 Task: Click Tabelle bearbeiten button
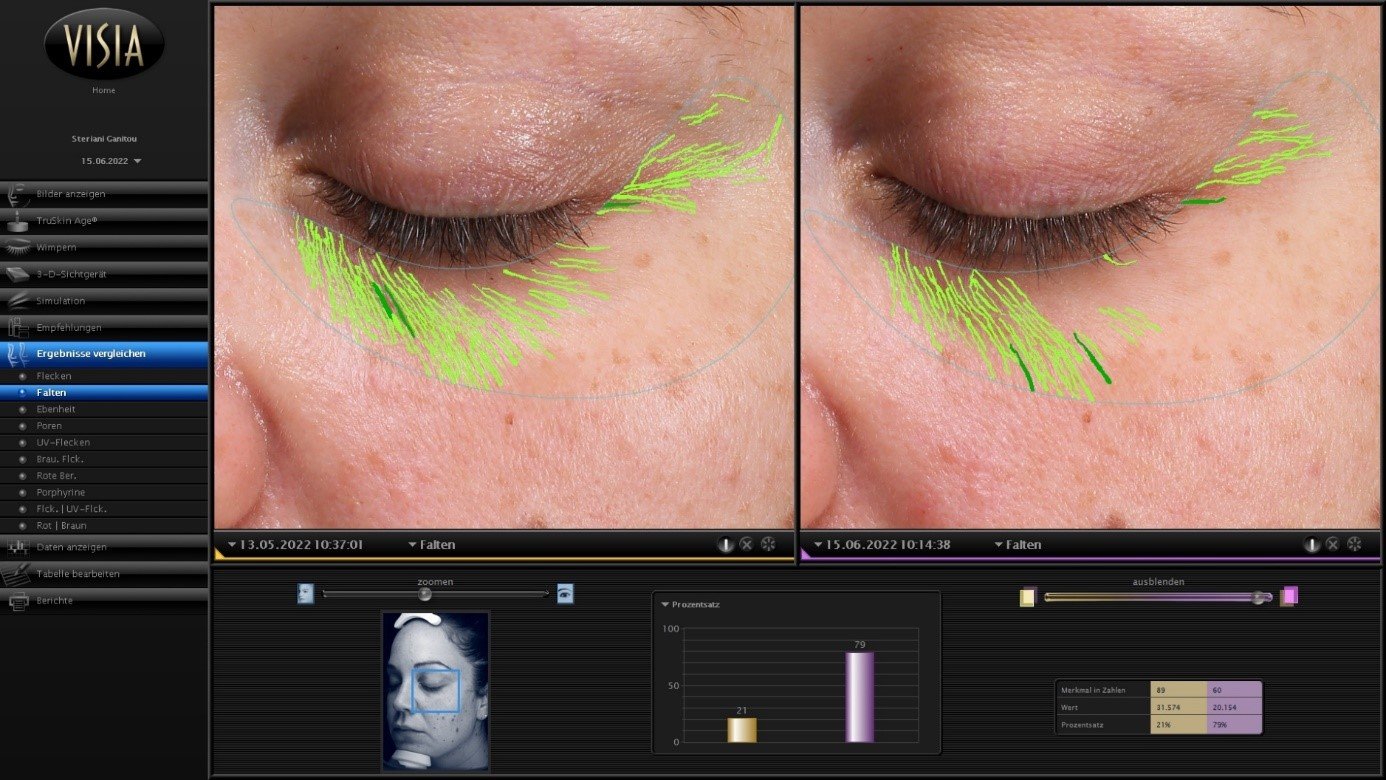(x=77, y=574)
